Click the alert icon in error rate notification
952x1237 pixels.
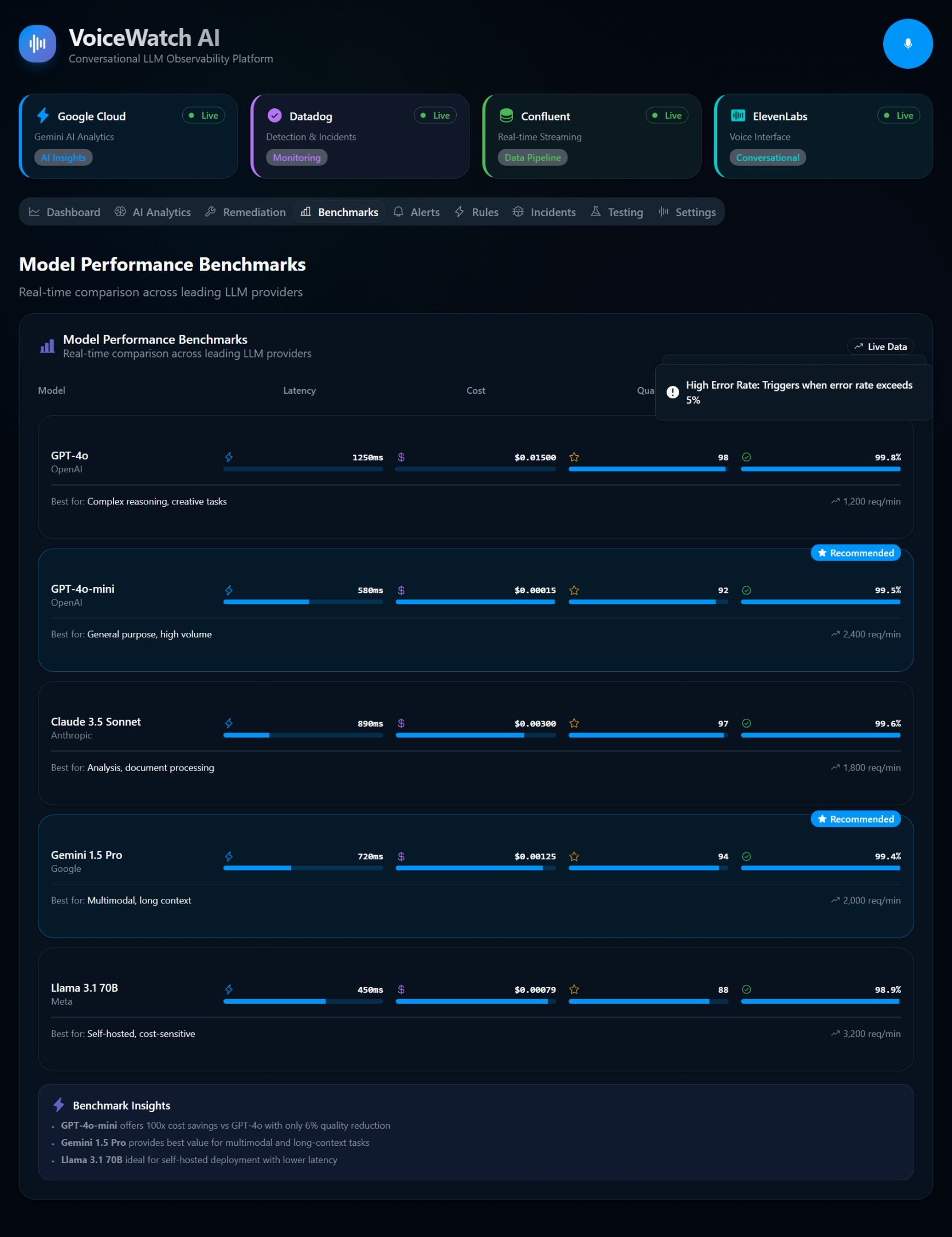(672, 392)
